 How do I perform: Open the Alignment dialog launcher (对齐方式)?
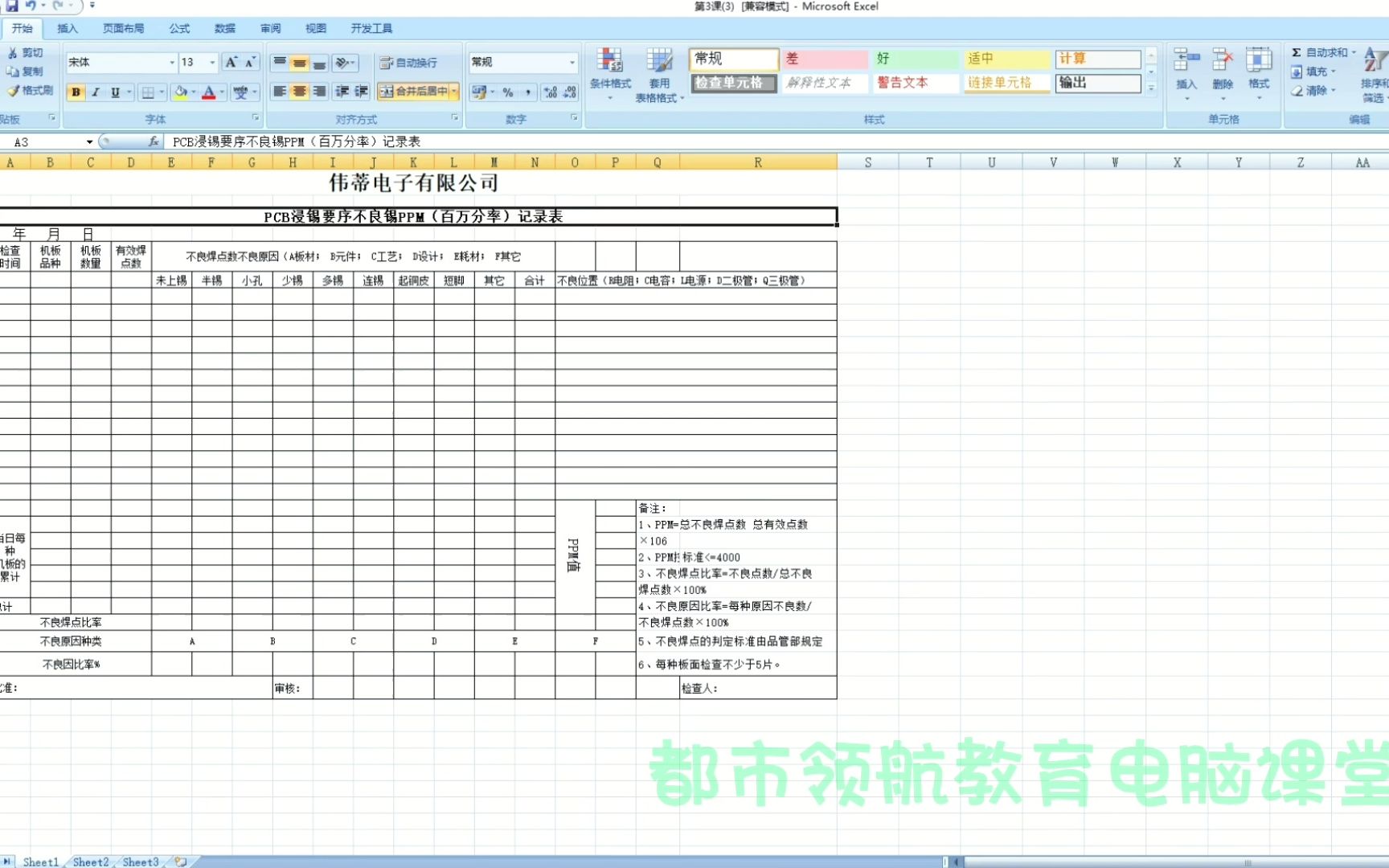[454, 118]
